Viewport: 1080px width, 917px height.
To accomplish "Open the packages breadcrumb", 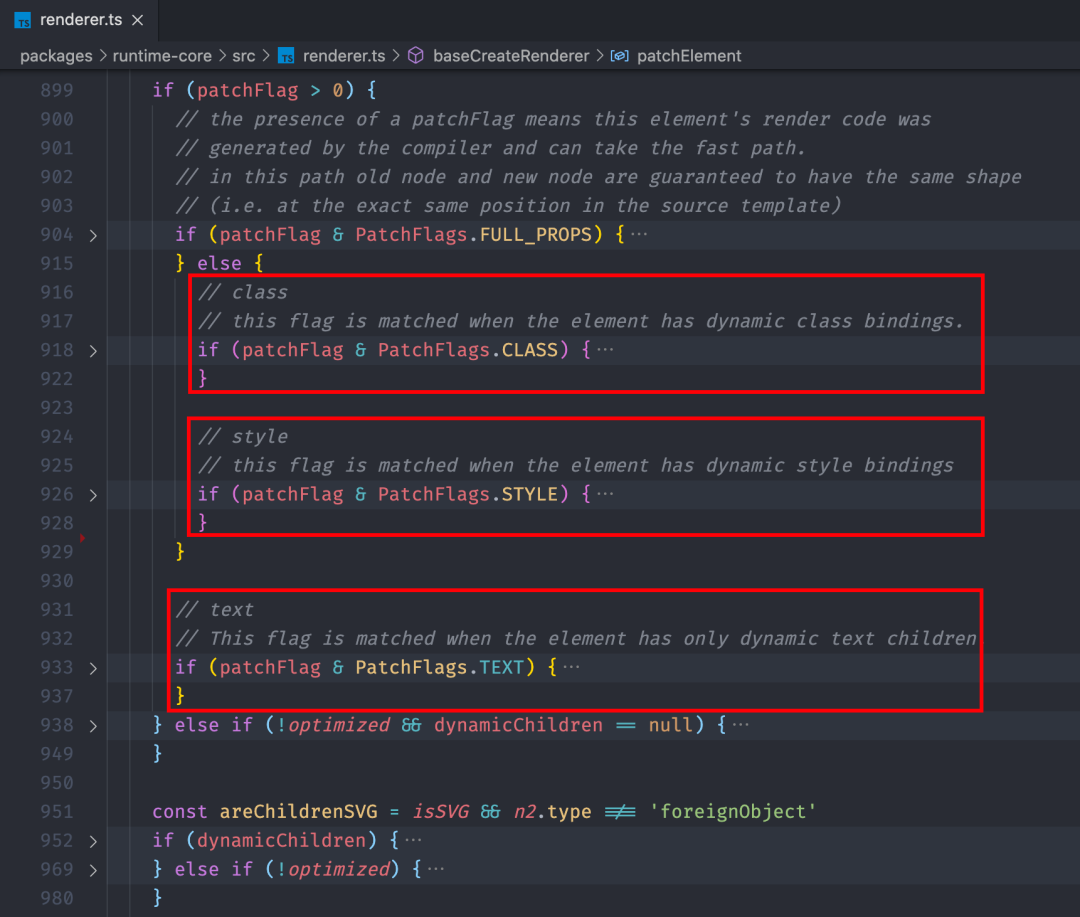I will (56, 56).
